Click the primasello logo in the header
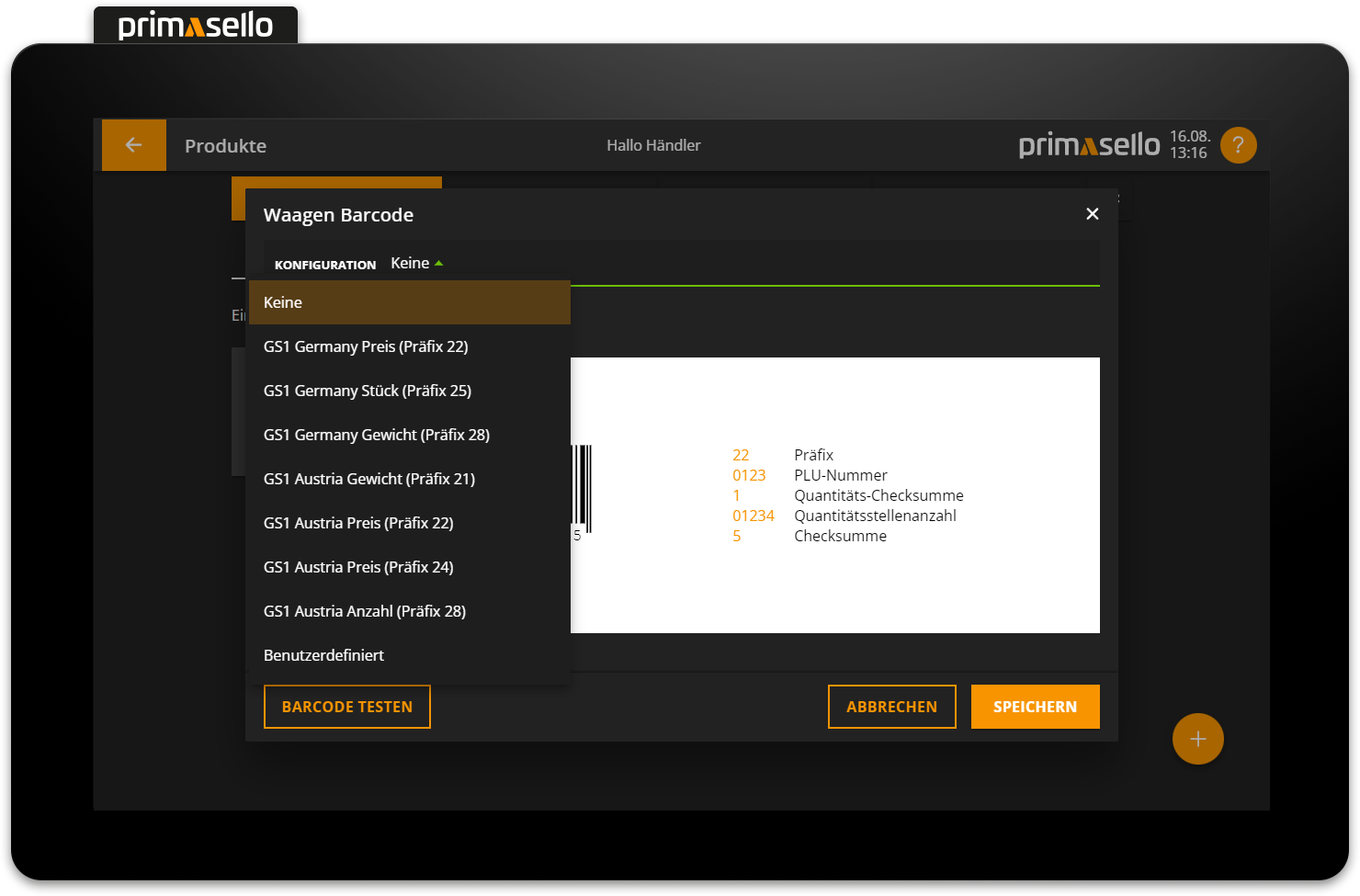Viewport: 1360px width, 896px height. (1089, 144)
